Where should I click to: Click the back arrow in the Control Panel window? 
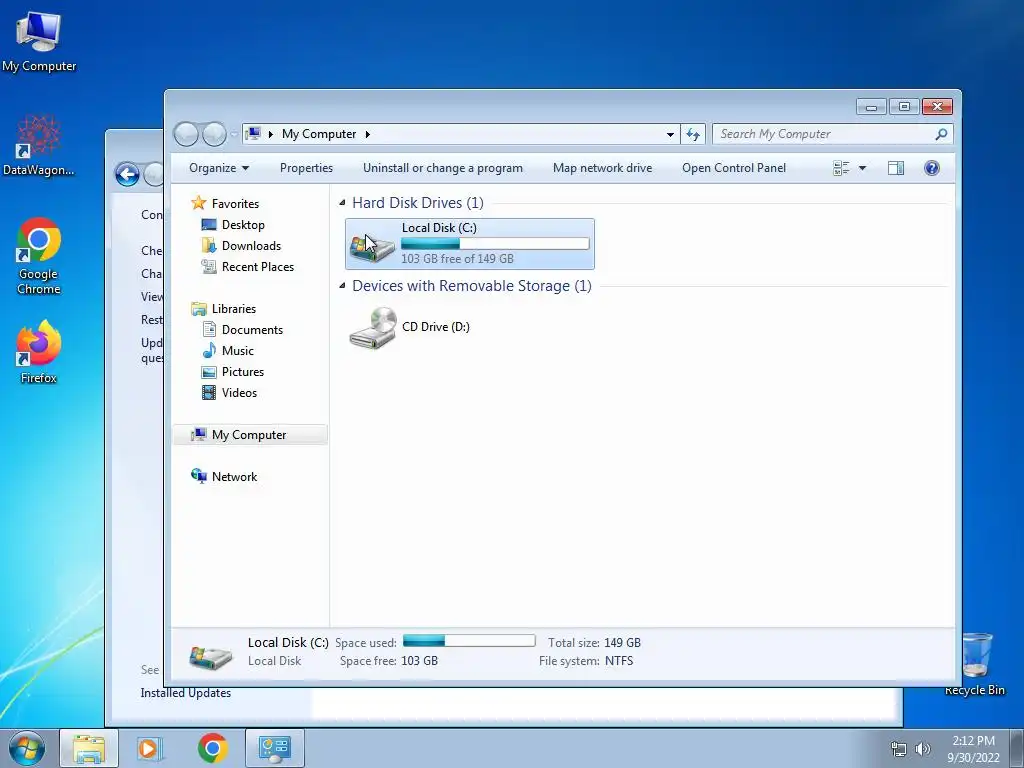coord(127,174)
